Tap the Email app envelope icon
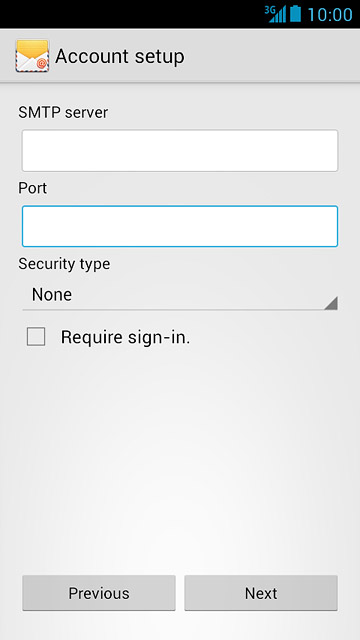 pos(32,56)
